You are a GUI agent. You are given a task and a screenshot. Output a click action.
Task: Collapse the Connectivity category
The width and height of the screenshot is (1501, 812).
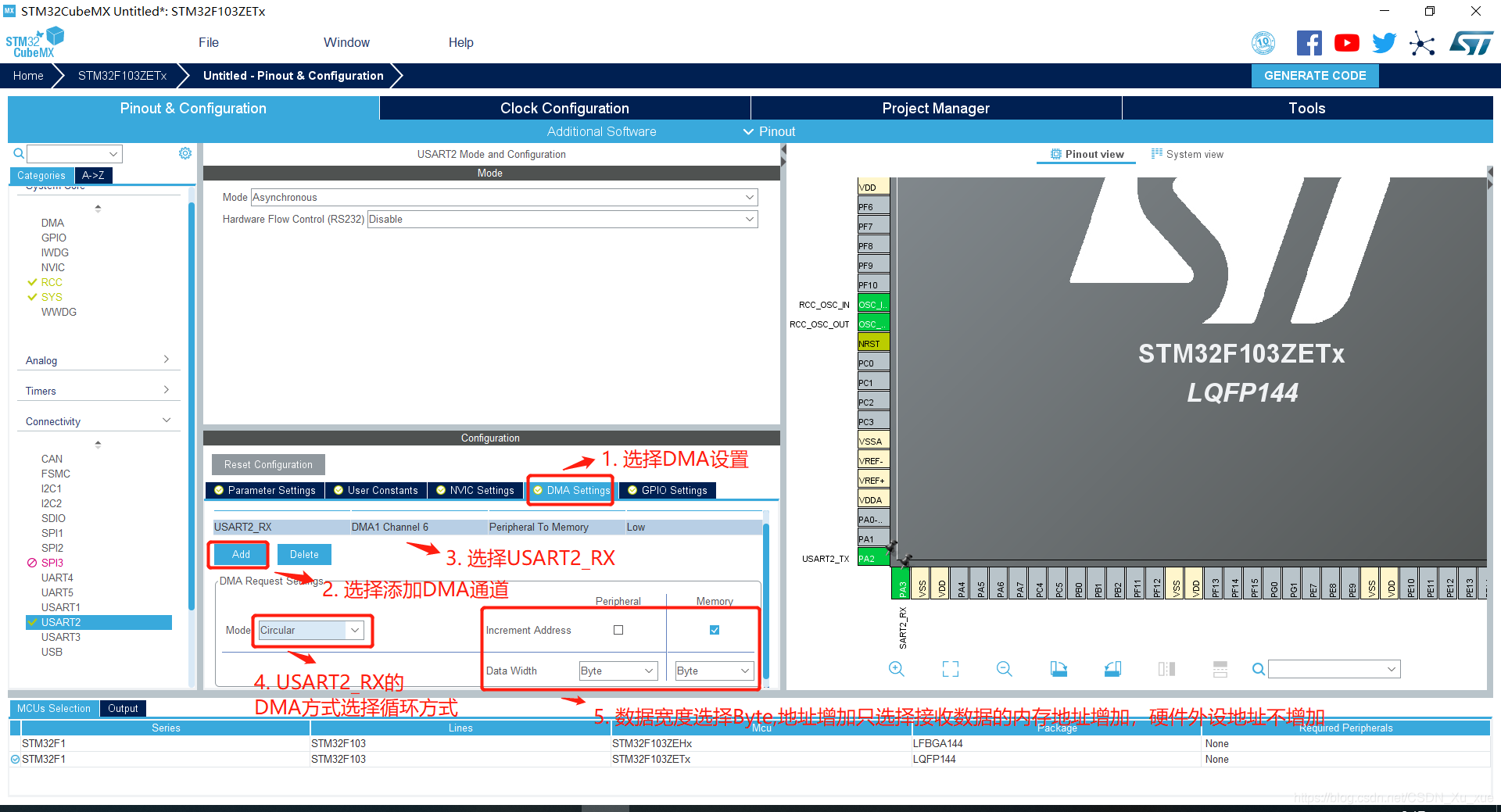(98, 421)
